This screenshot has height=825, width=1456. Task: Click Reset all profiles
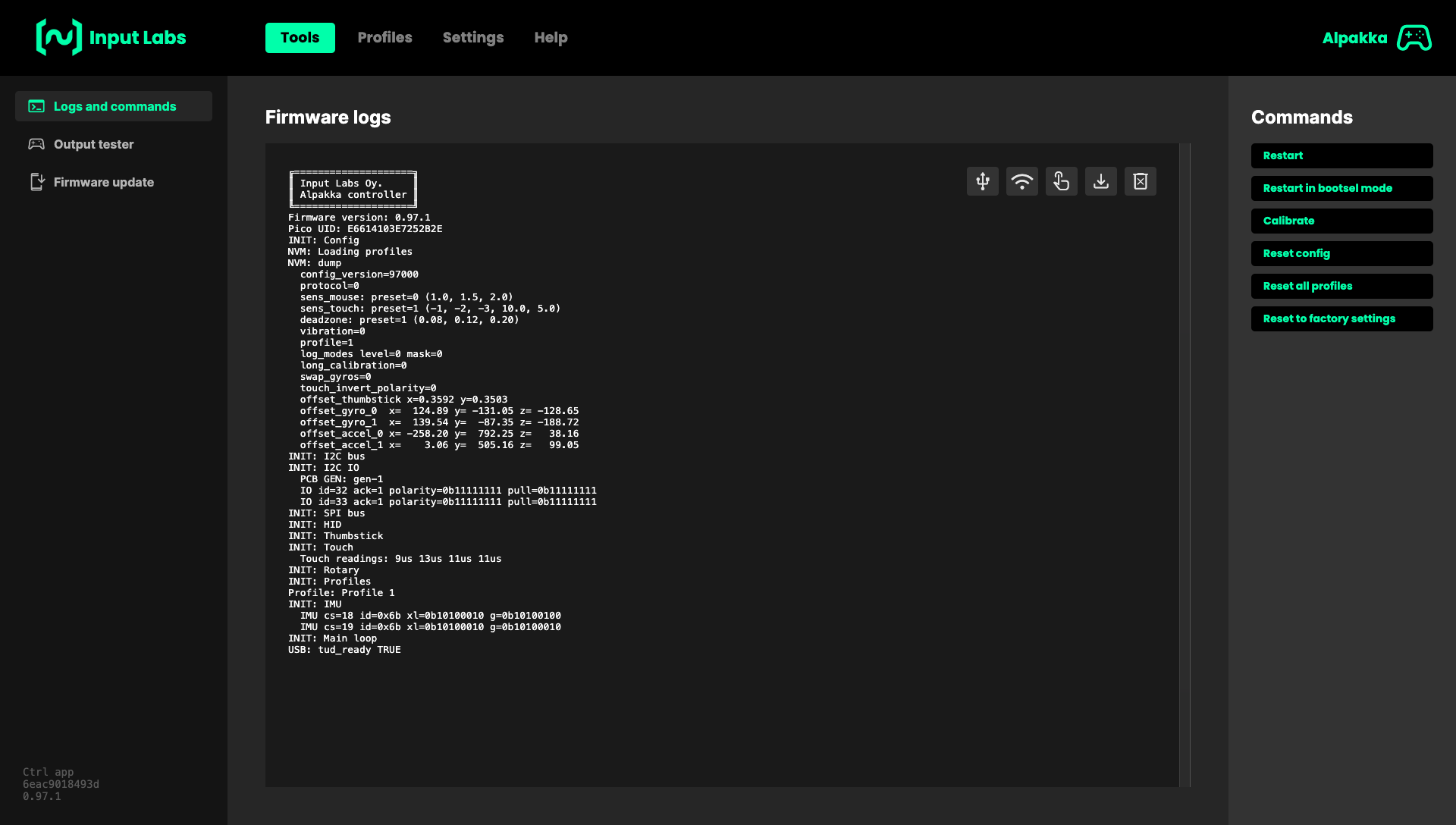point(1341,286)
